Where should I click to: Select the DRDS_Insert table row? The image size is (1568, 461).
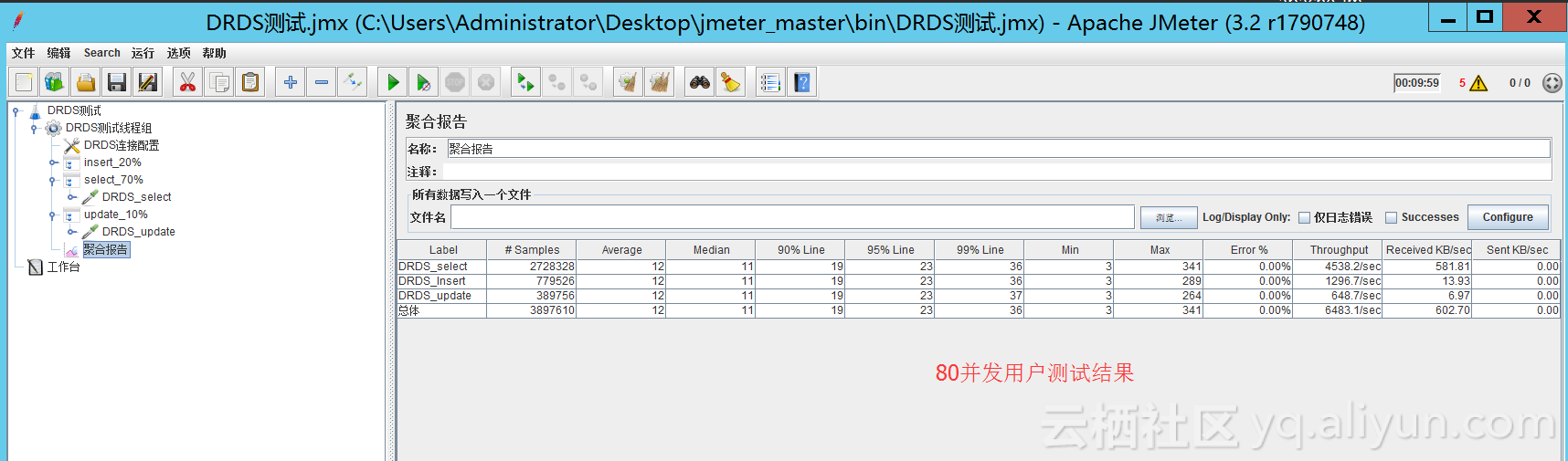[979, 281]
